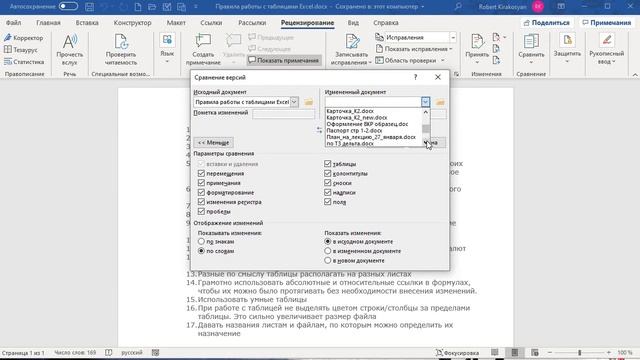Switch to the Макет tab
This screenshot has height=360, width=640.
pyautogui.click(x=176, y=23)
